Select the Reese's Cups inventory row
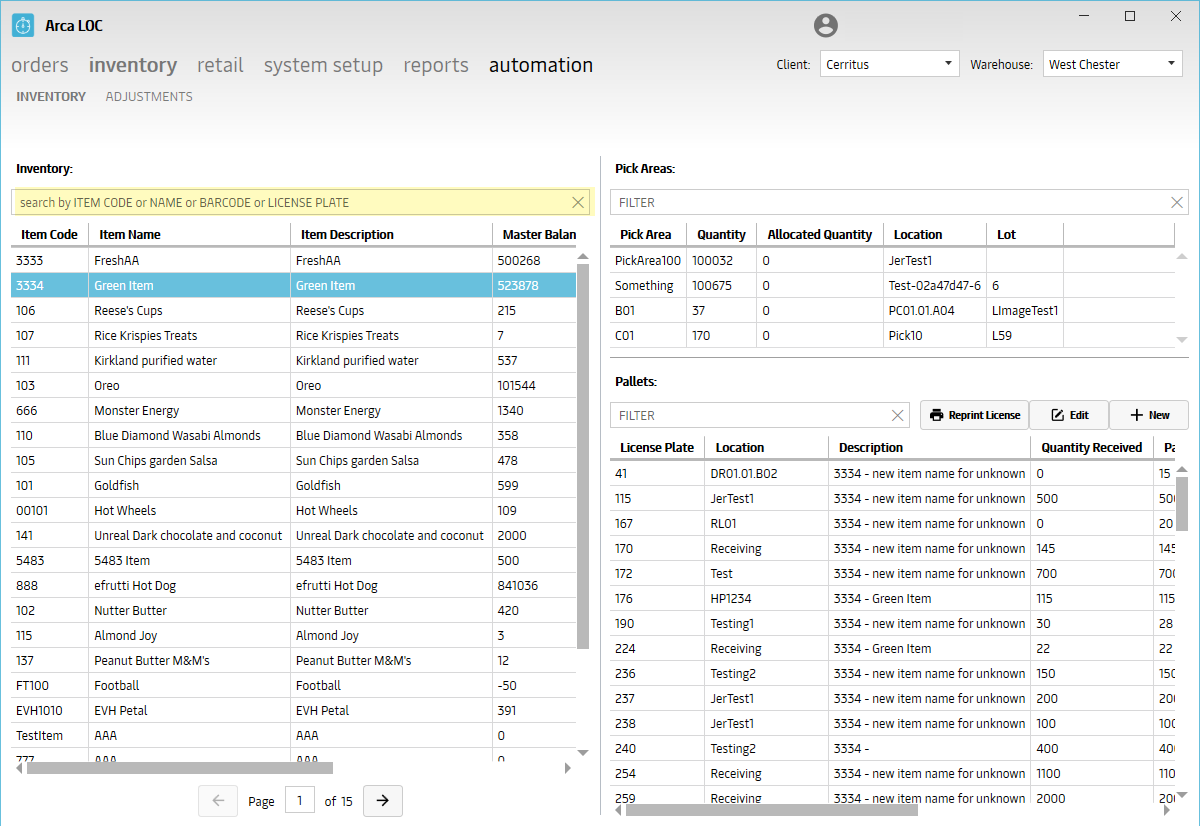 point(294,311)
